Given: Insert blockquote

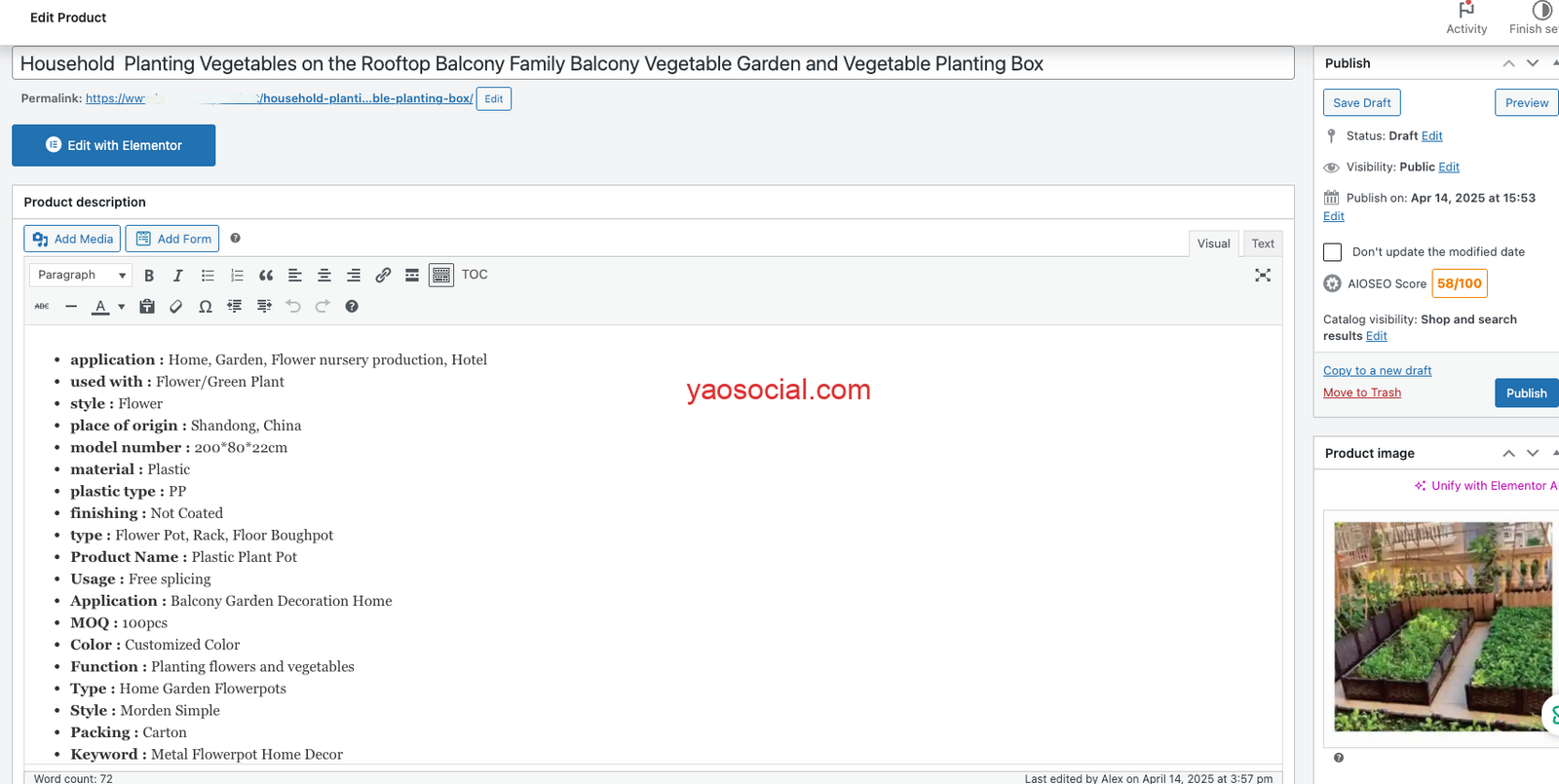Looking at the screenshot, I should click(266, 276).
